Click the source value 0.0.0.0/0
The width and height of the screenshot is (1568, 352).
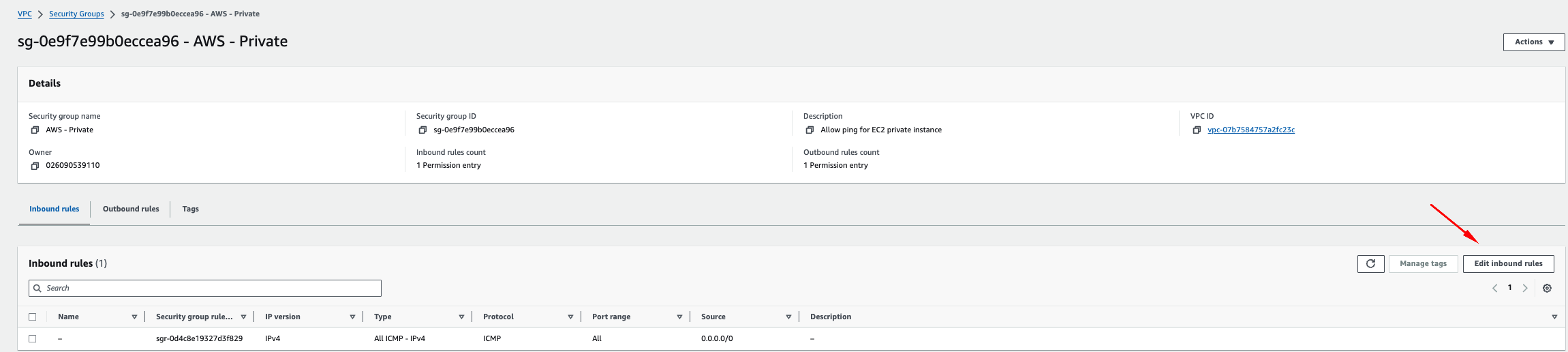(717, 338)
